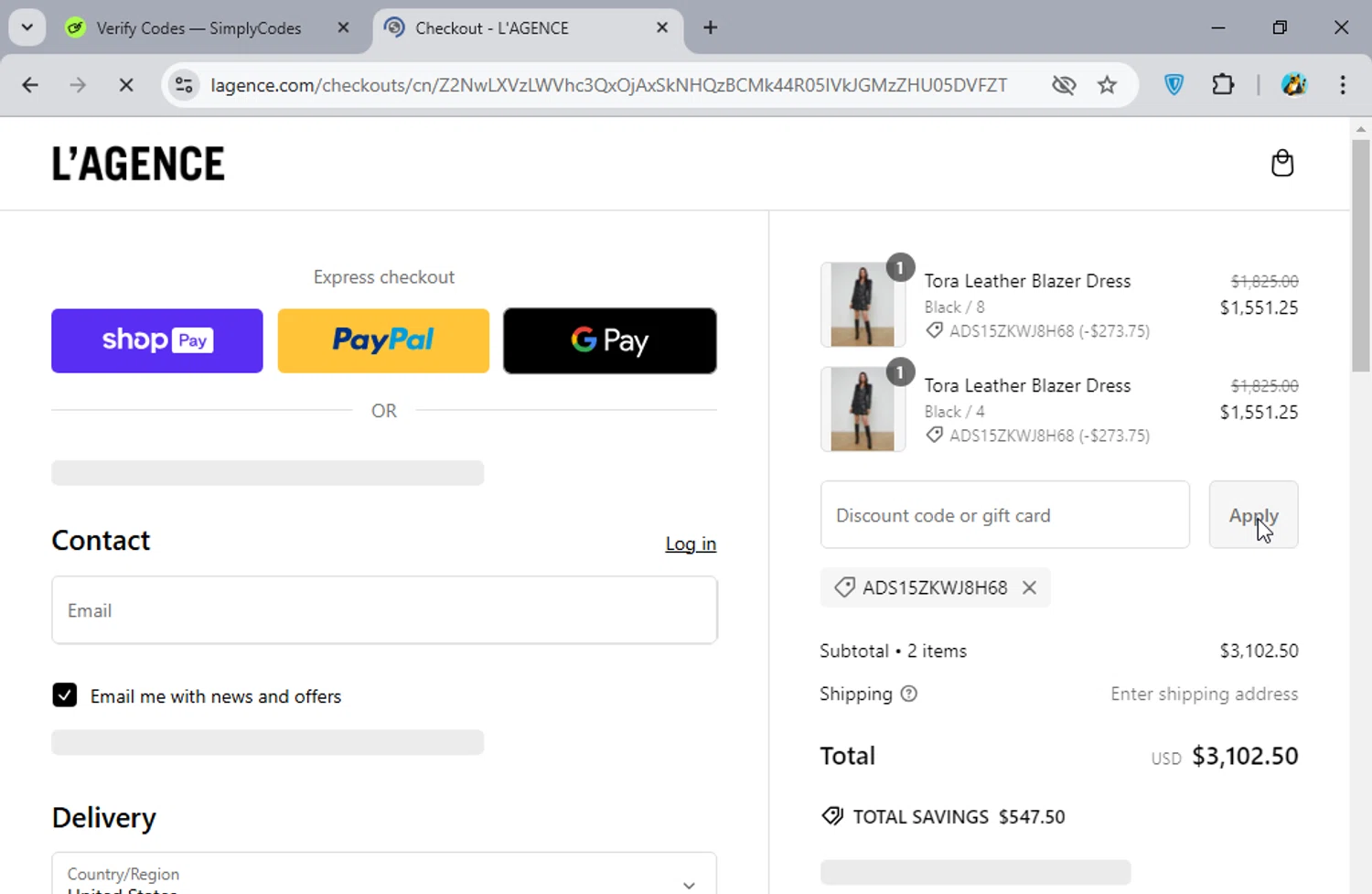Minimize the browser window
This screenshot has width=1372, height=894.
point(1218,27)
